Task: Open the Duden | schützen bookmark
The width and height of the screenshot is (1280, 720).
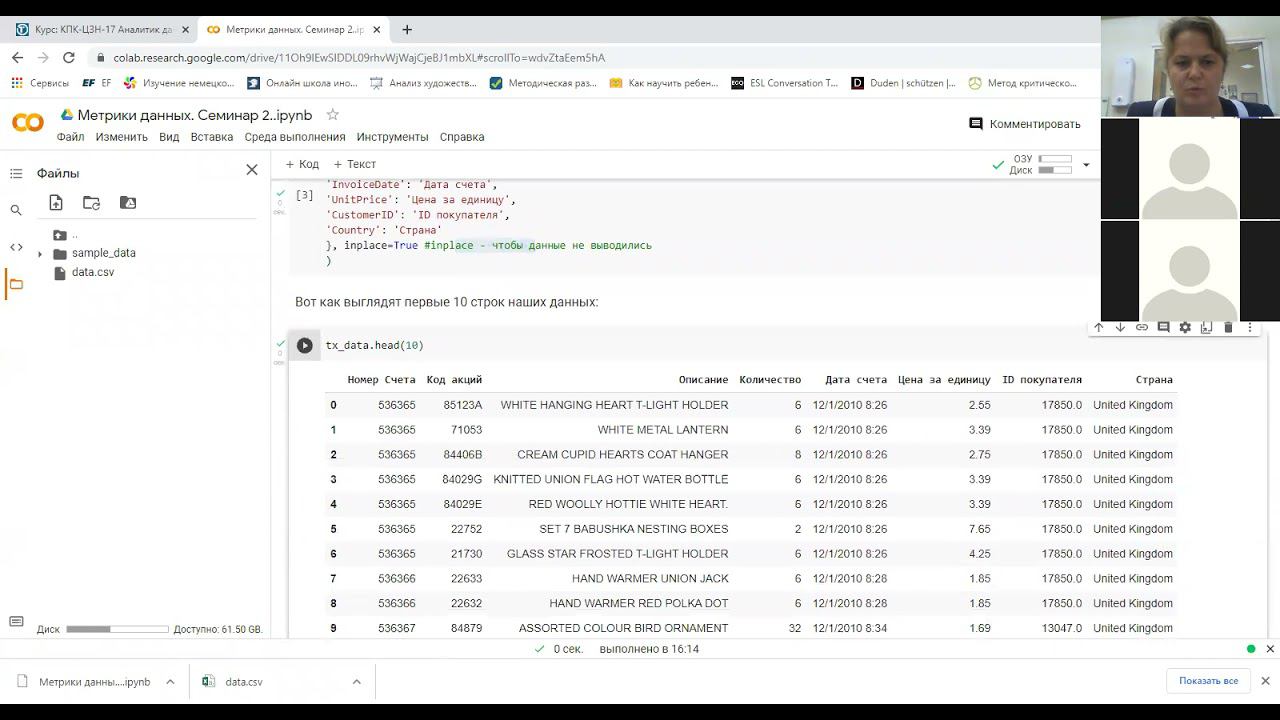Action: coord(903,83)
